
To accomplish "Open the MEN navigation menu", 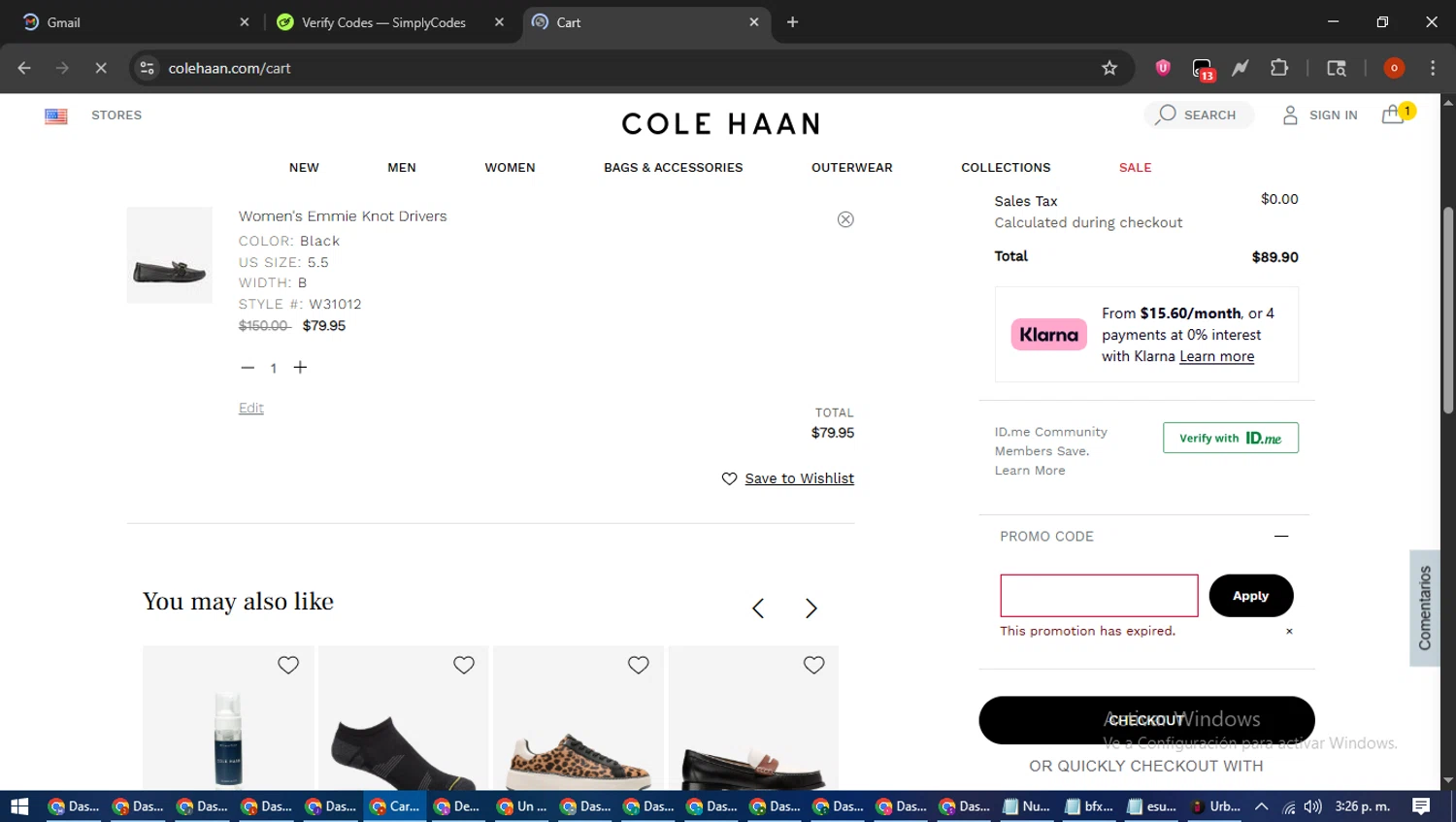I will (402, 167).
